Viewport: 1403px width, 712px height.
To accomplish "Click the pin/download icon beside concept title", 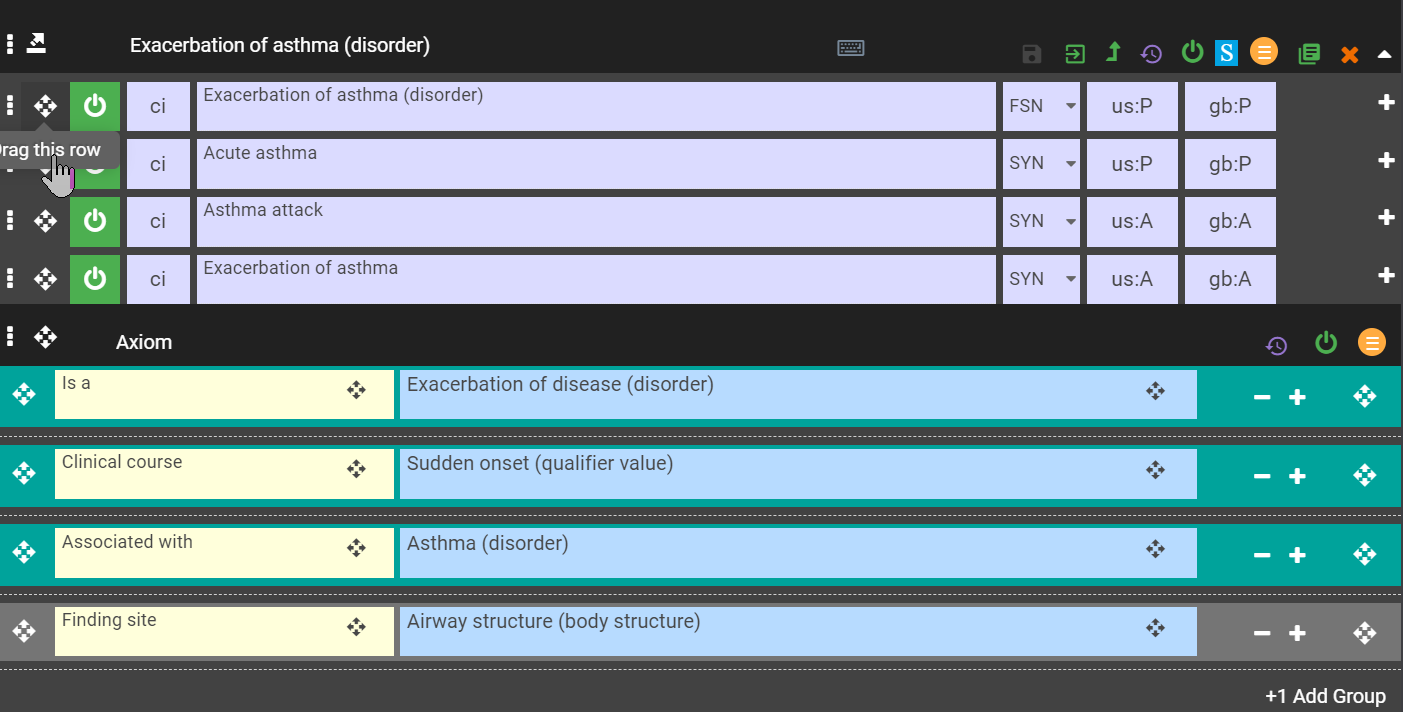I will pyautogui.click(x=37, y=43).
